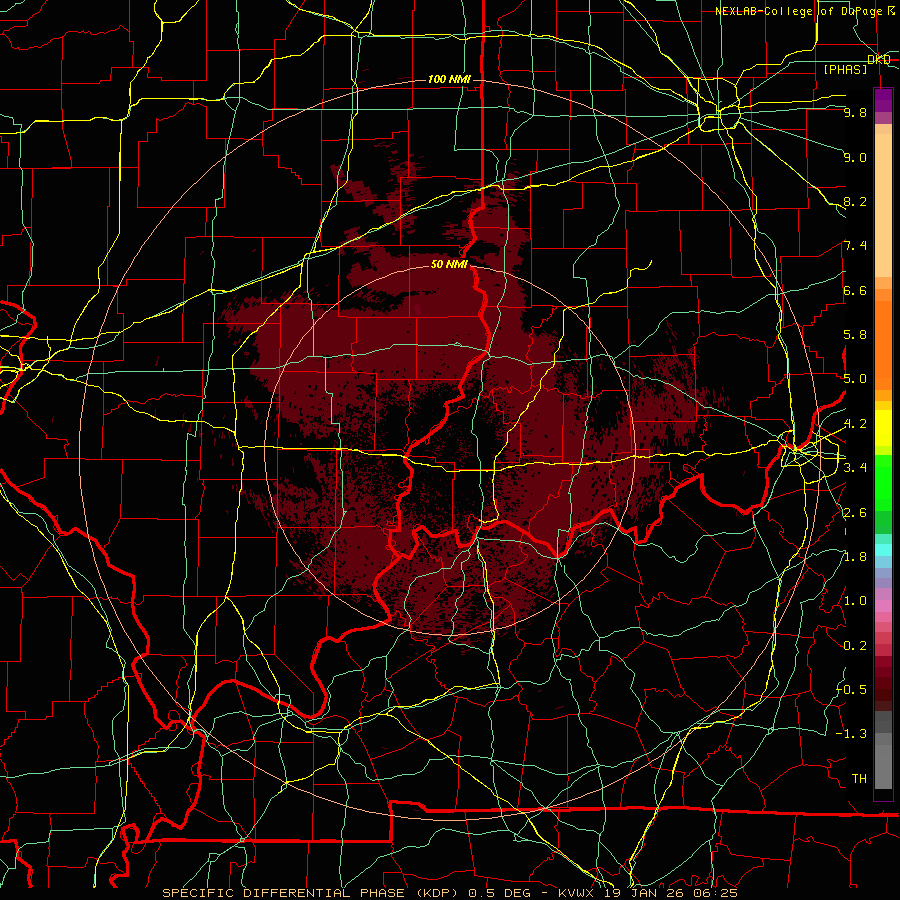Click the 5.0 legend value
900x900 pixels.
point(855,379)
